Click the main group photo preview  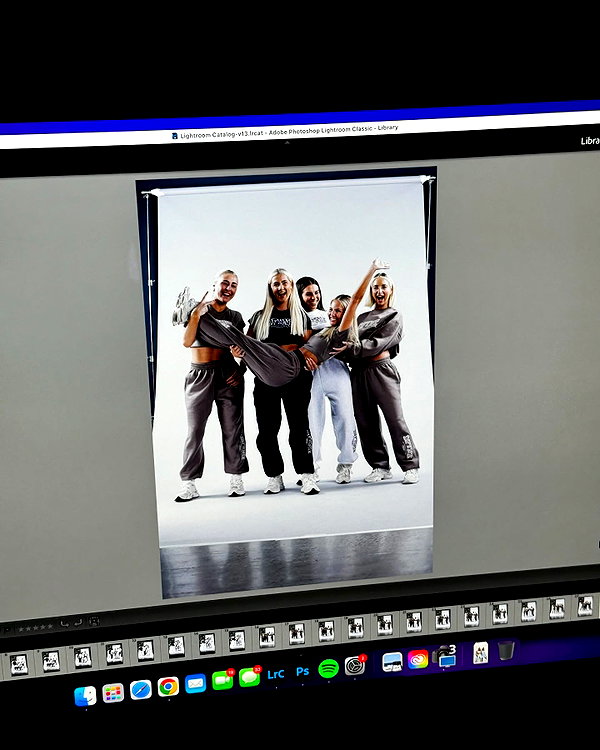tap(292, 383)
